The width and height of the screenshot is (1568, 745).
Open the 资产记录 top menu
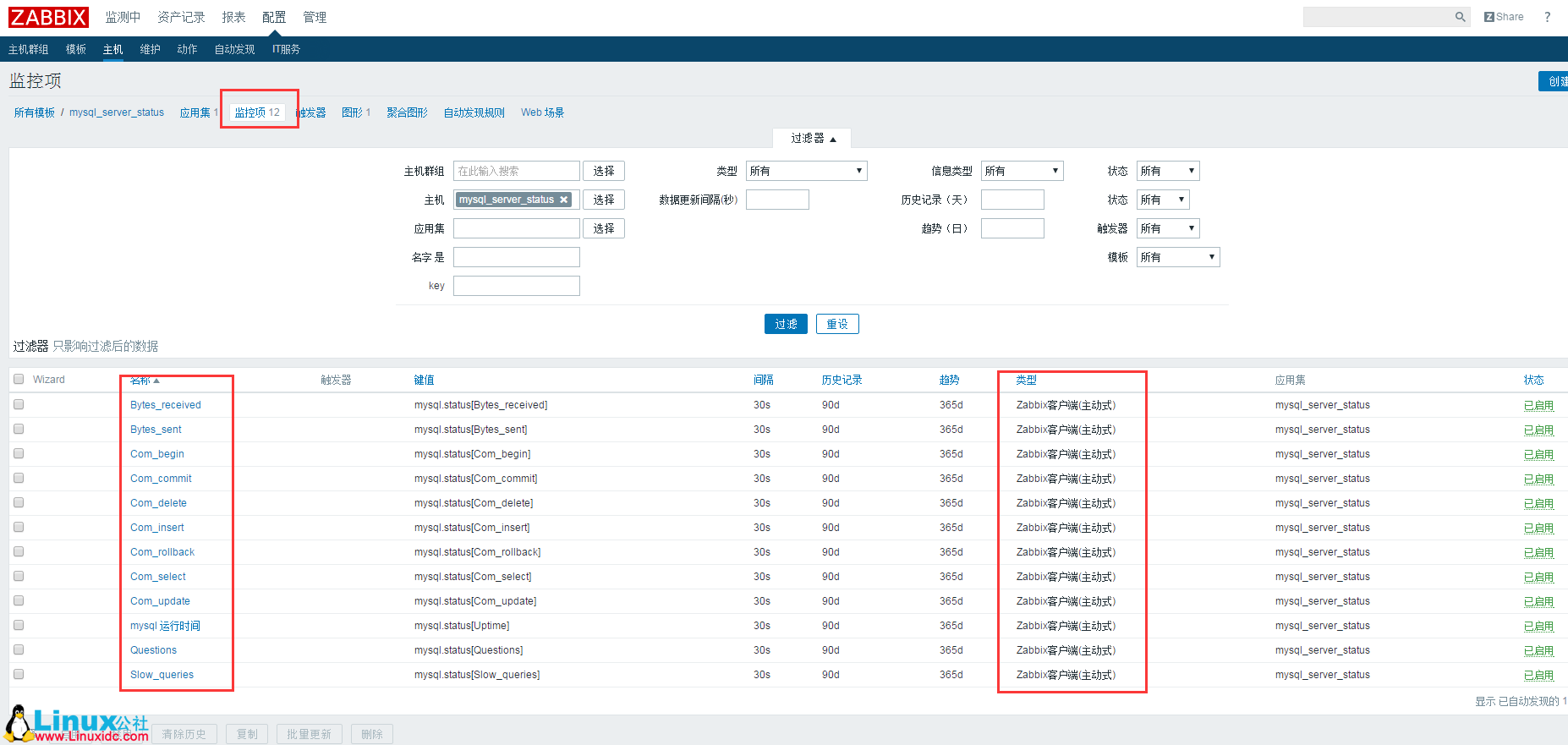point(181,17)
